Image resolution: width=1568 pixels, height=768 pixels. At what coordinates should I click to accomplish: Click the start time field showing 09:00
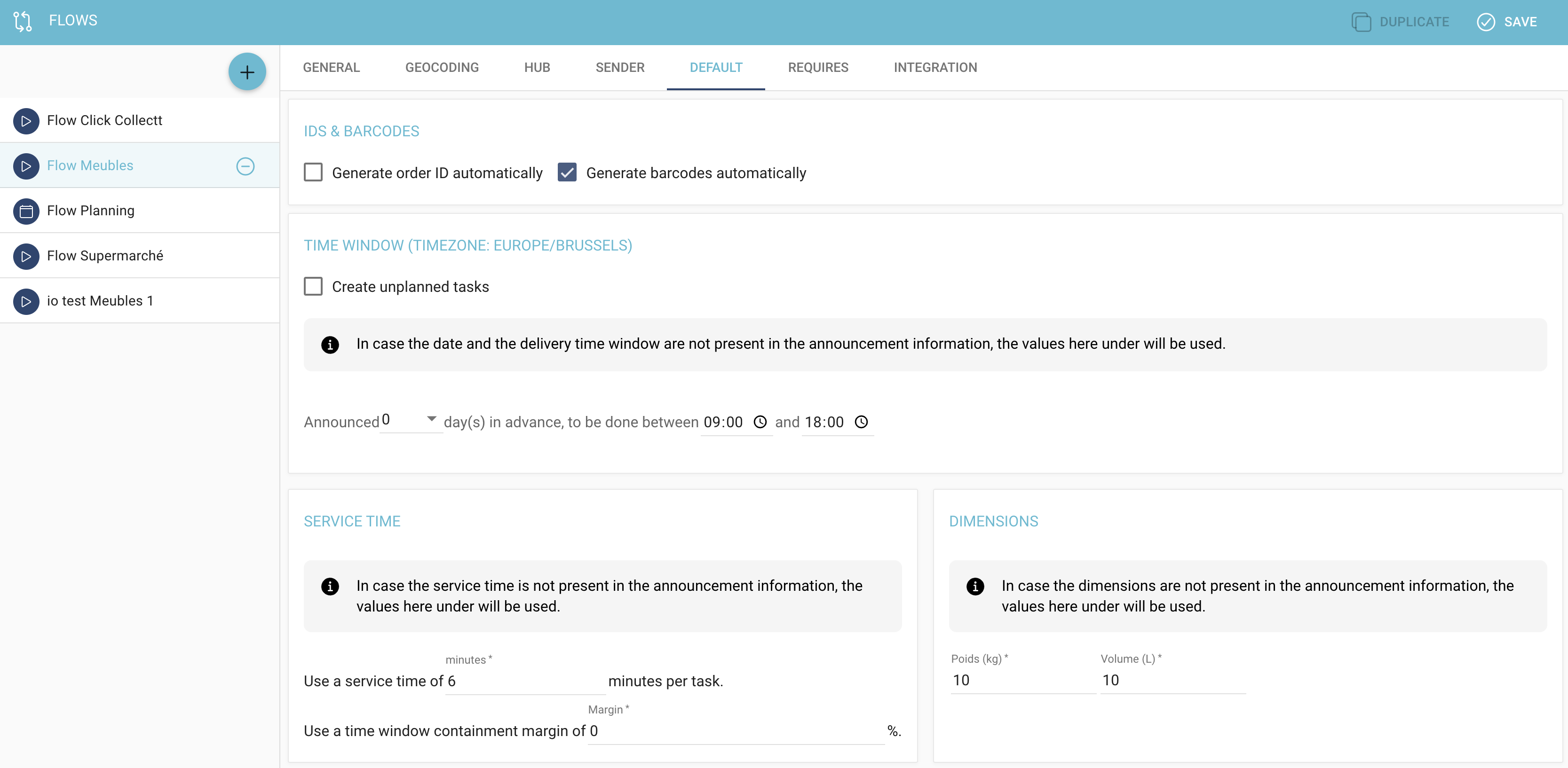point(736,422)
